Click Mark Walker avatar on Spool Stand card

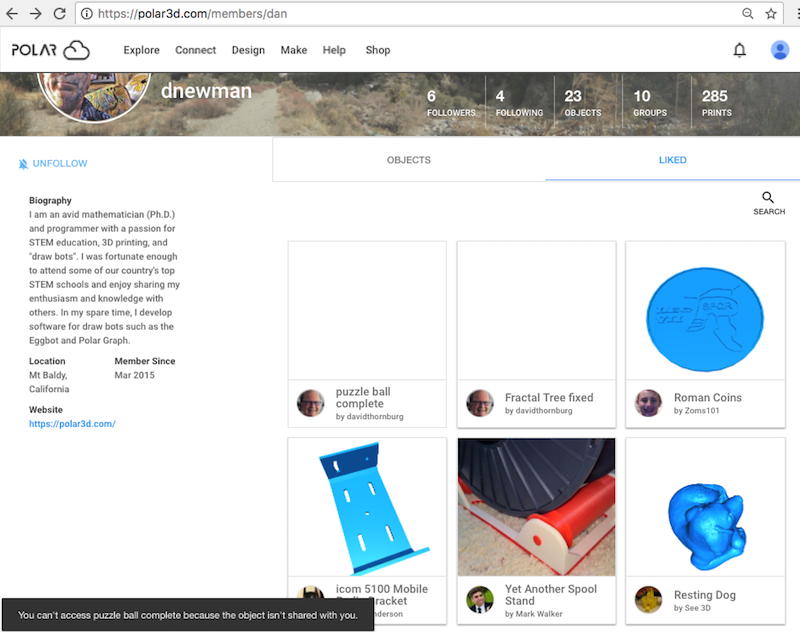pyautogui.click(x=480, y=599)
